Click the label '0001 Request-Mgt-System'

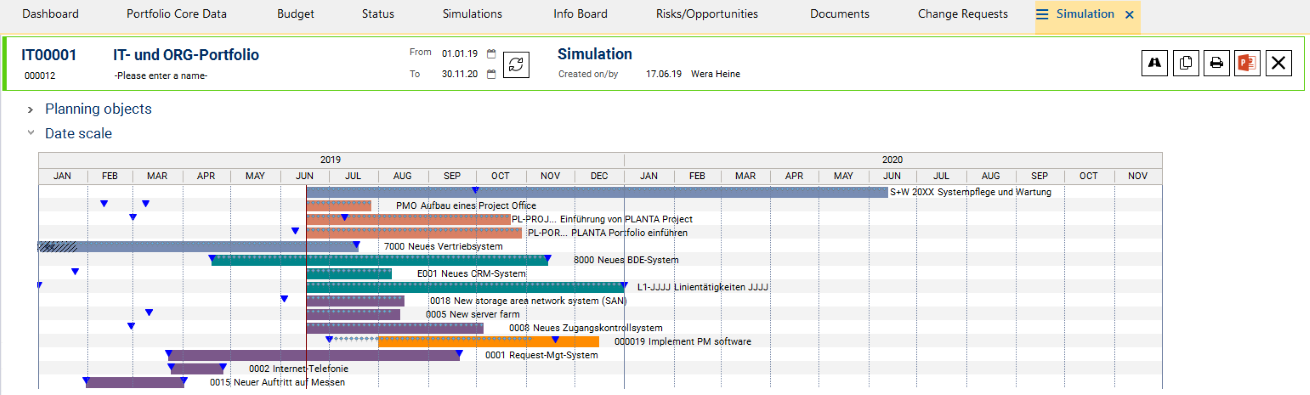tap(541, 355)
